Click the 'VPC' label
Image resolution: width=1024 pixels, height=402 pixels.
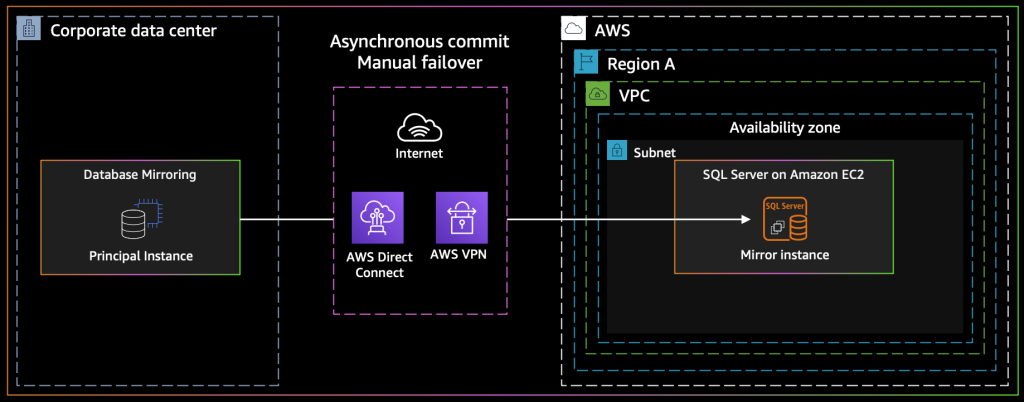pyautogui.click(x=634, y=96)
